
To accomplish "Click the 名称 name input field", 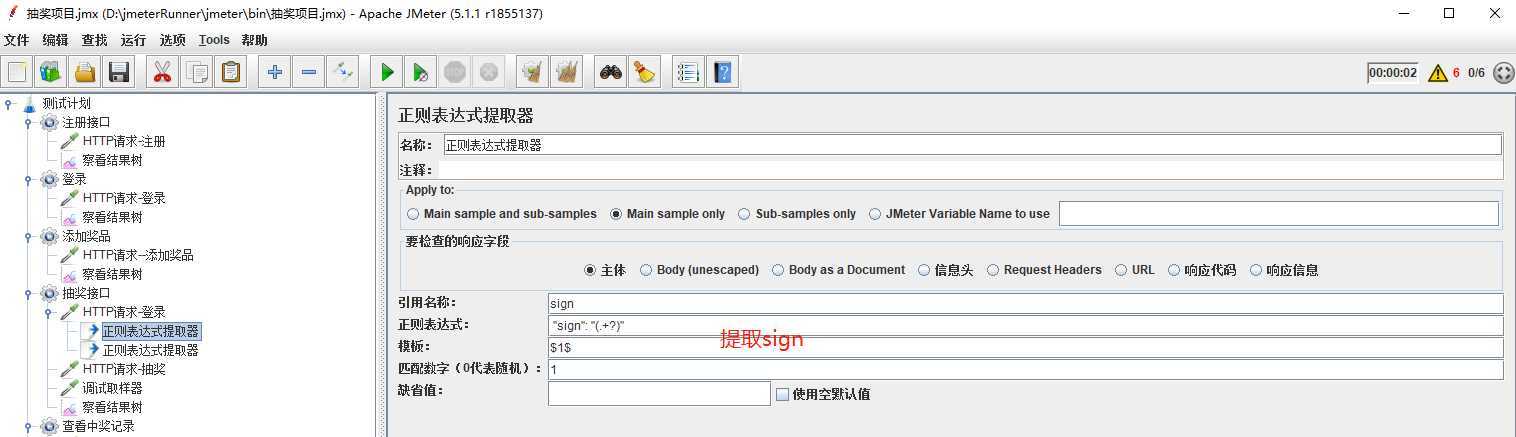I will (972, 145).
